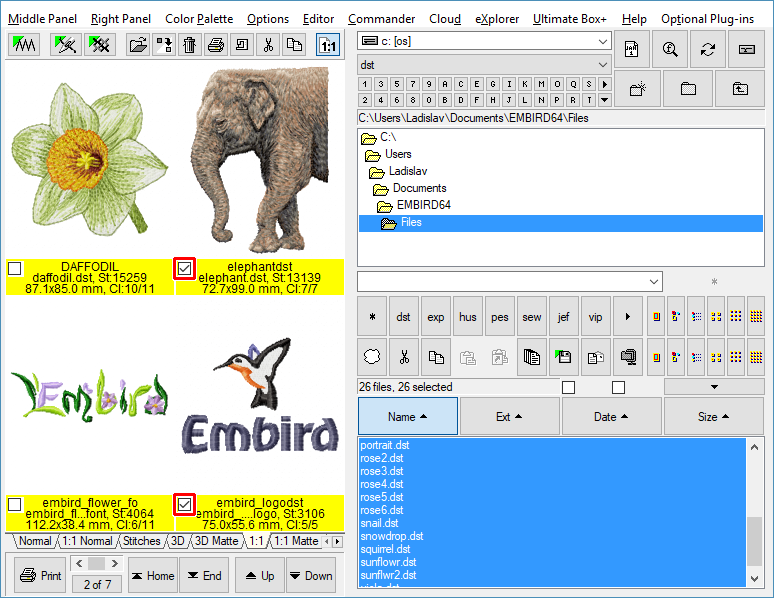Click the magnifier search icon
This screenshot has height=598, width=774.
tap(671, 49)
